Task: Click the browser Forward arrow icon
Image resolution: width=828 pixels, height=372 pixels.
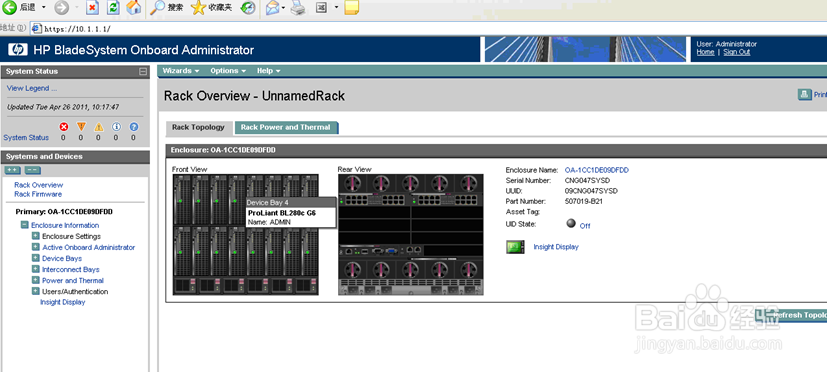Action: pyautogui.click(x=62, y=7)
